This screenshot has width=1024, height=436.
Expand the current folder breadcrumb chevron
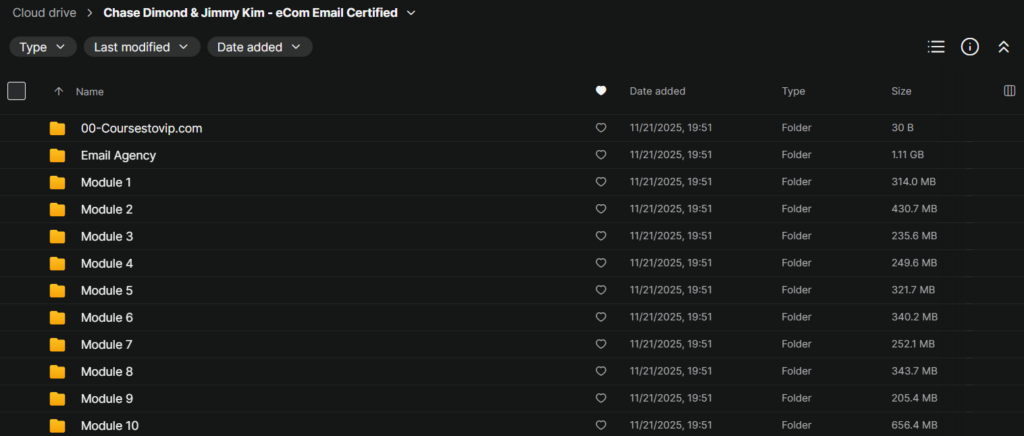point(411,13)
